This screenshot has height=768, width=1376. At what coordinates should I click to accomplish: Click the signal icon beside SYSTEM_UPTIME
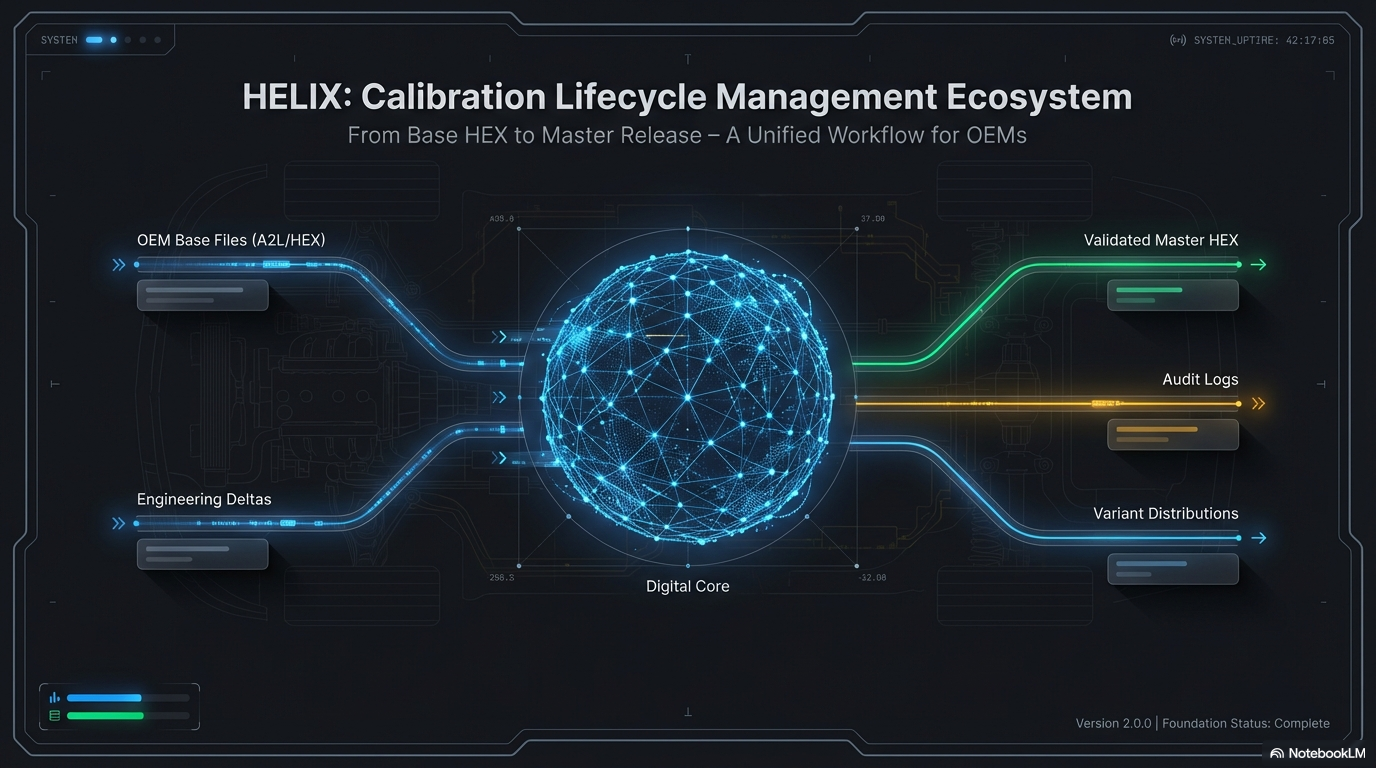point(1178,41)
